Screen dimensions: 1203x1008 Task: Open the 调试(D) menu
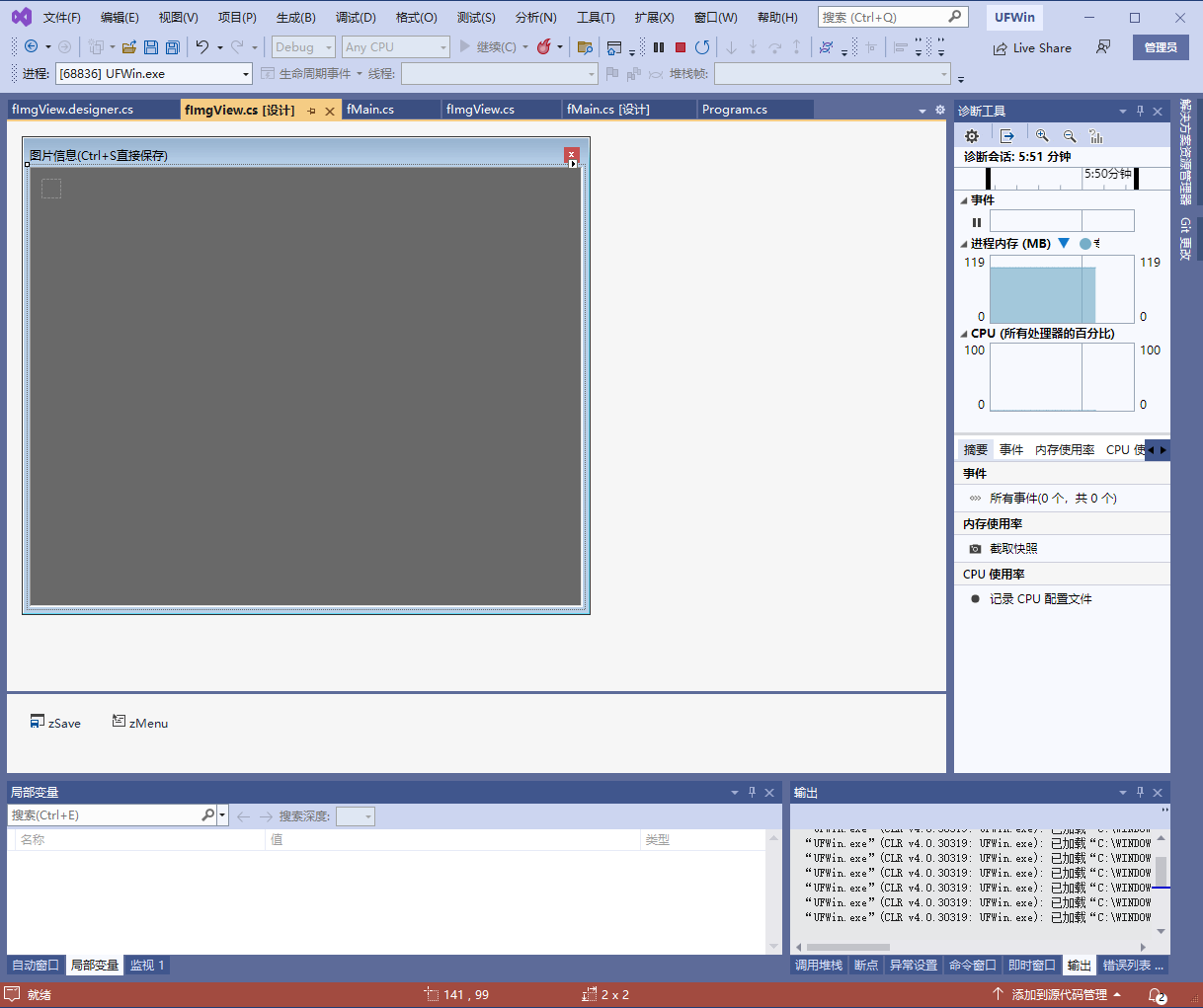point(356,17)
